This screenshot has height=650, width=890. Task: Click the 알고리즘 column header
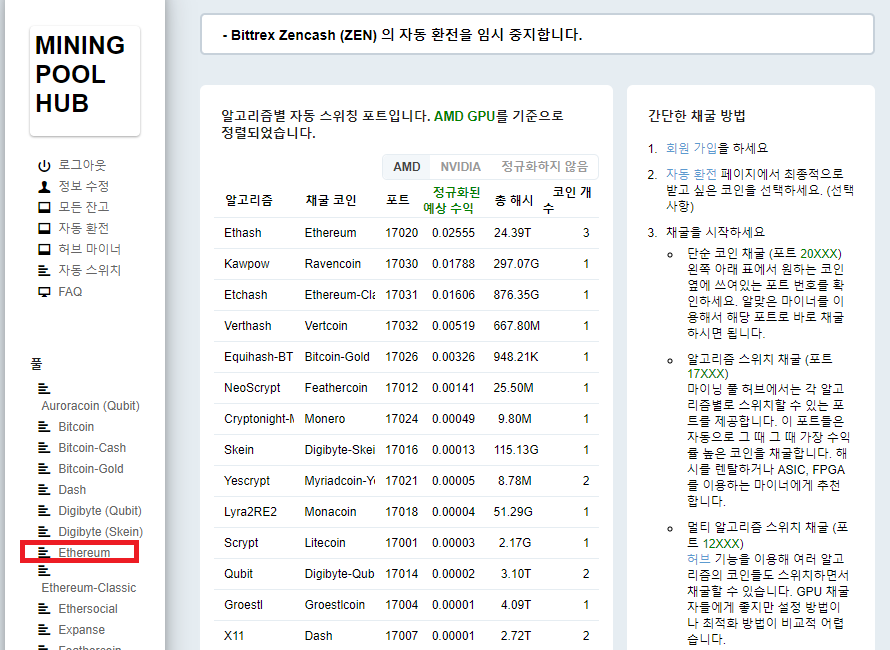[249, 200]
